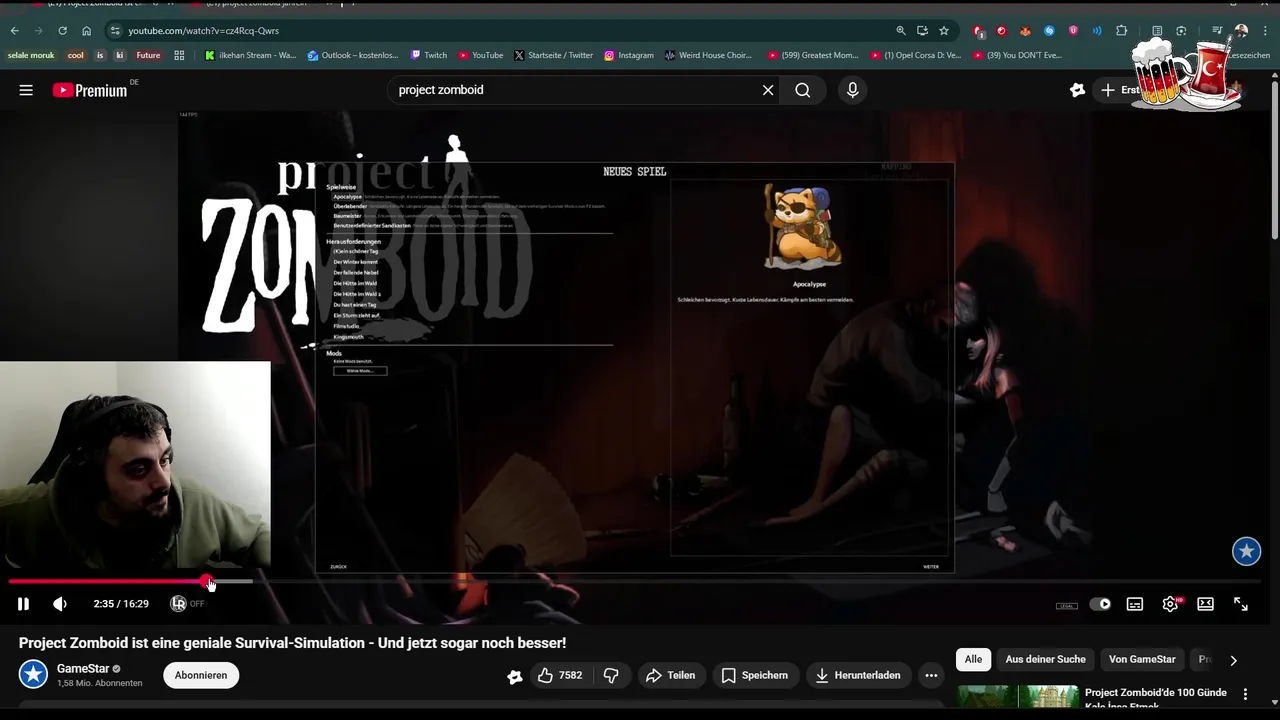Viewport: 1280px width, 720px height.
Task: Clear the YouTube search text with X
Action: coord(768,90)
